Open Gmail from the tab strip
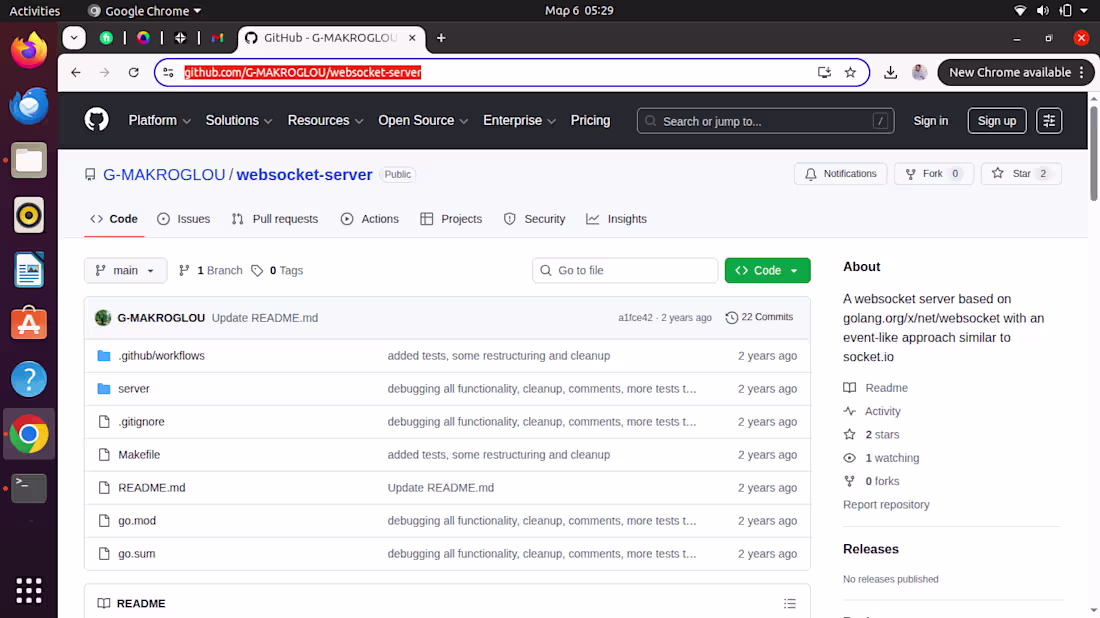Image resolution: width=1100 pixels, height=618 pixels. point(217,38)
